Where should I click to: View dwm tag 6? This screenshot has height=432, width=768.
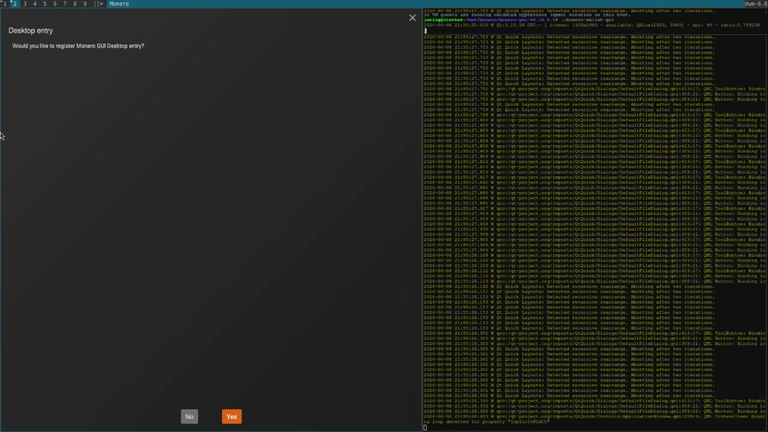(54, 3)
